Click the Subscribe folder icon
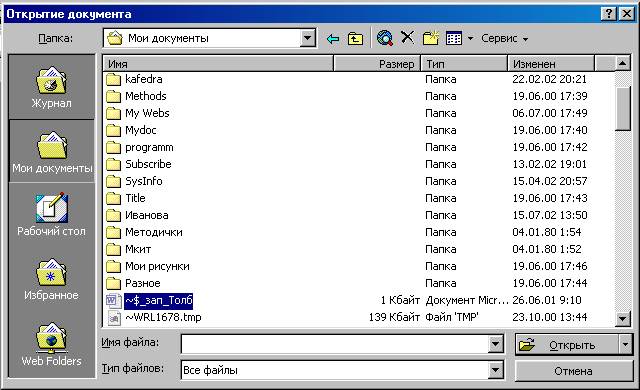This screenshot has width=640, height=390. click(x=113, y=164)
